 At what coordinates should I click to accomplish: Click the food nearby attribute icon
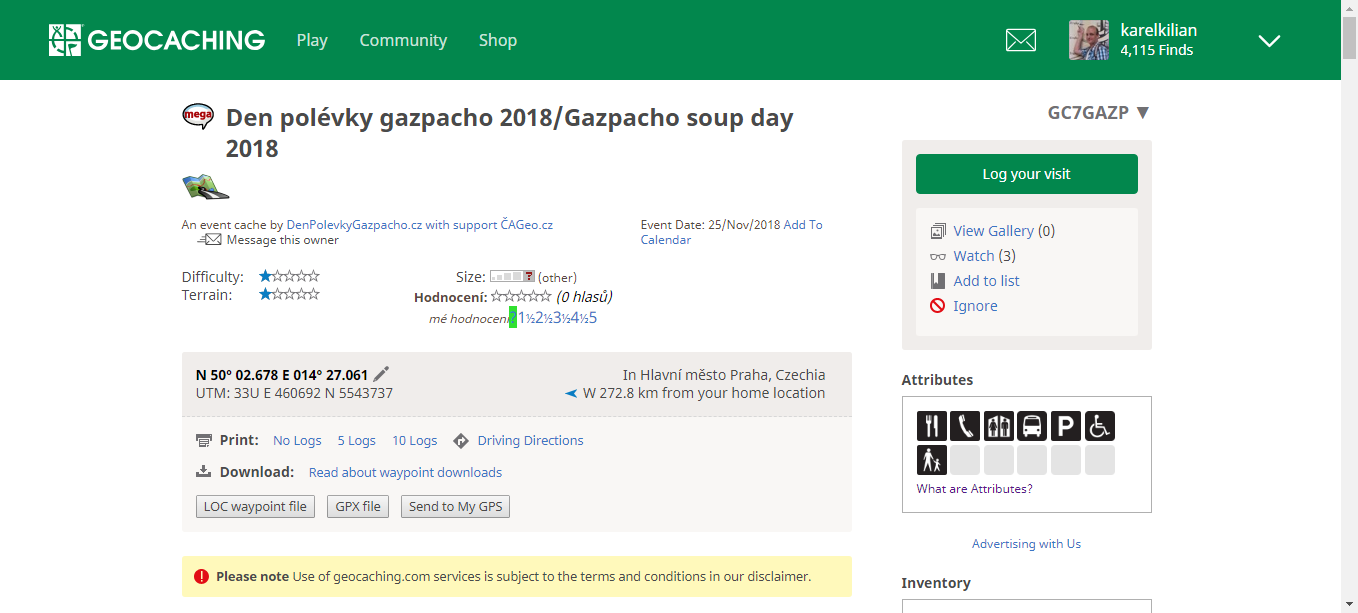[x=932, y=426]
